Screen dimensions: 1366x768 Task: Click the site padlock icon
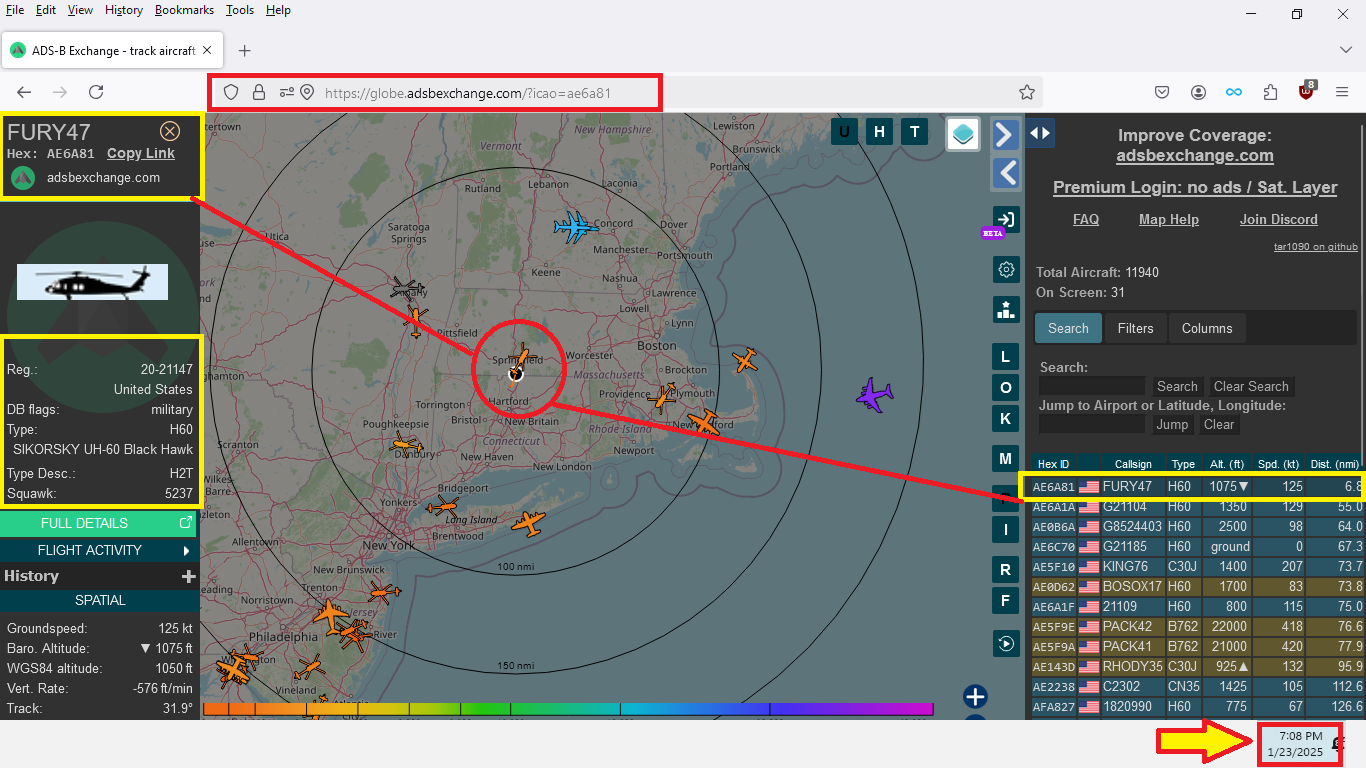(259, 92)
